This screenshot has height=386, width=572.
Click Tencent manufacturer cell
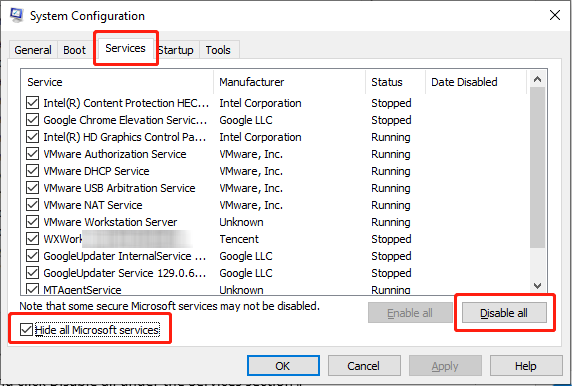pos(239,239)
